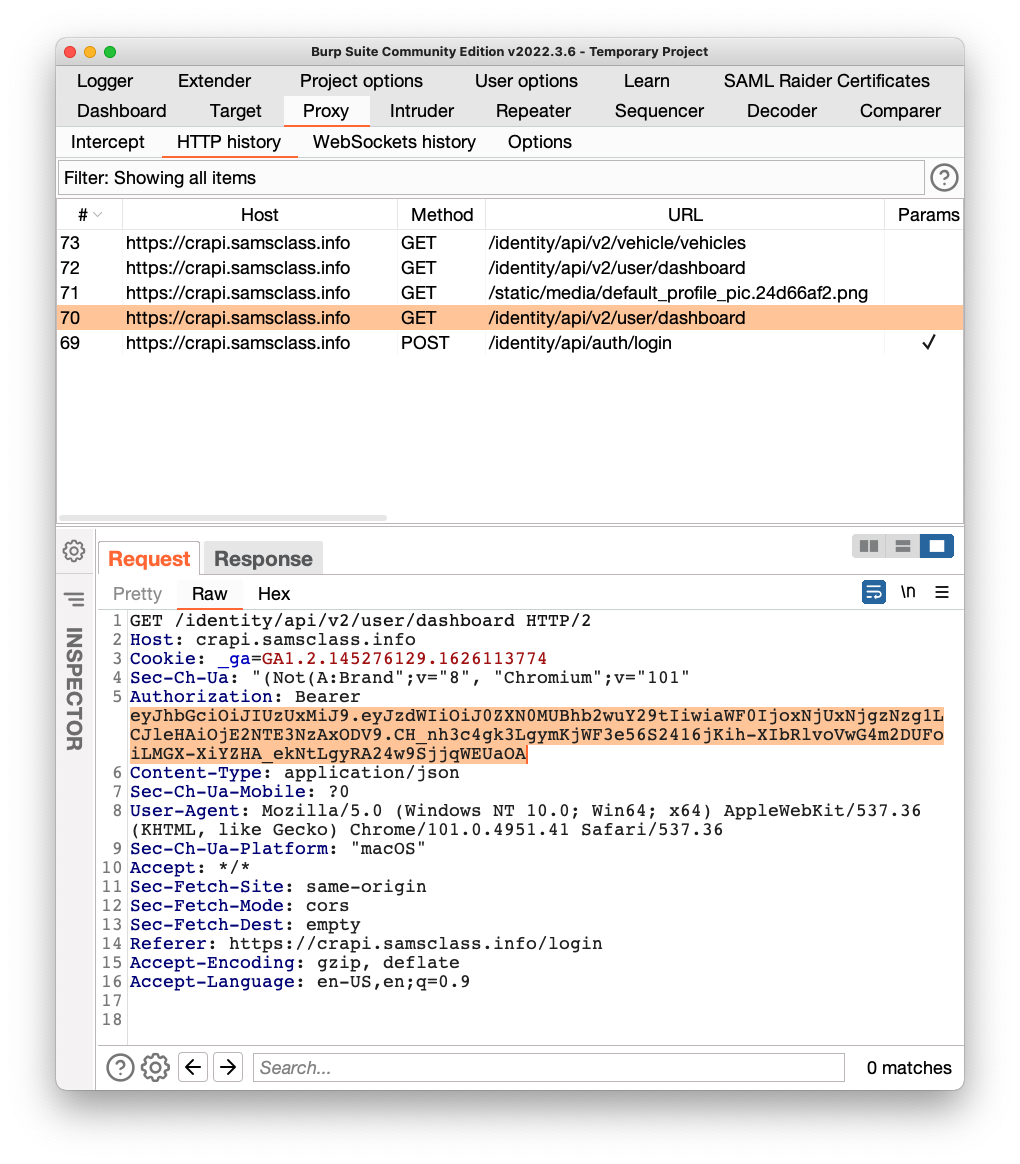Image resolution: width=1020 pixels, height=1164 pixels.
Task: Switch to Comparer tab
Action: tap(900, 111)
